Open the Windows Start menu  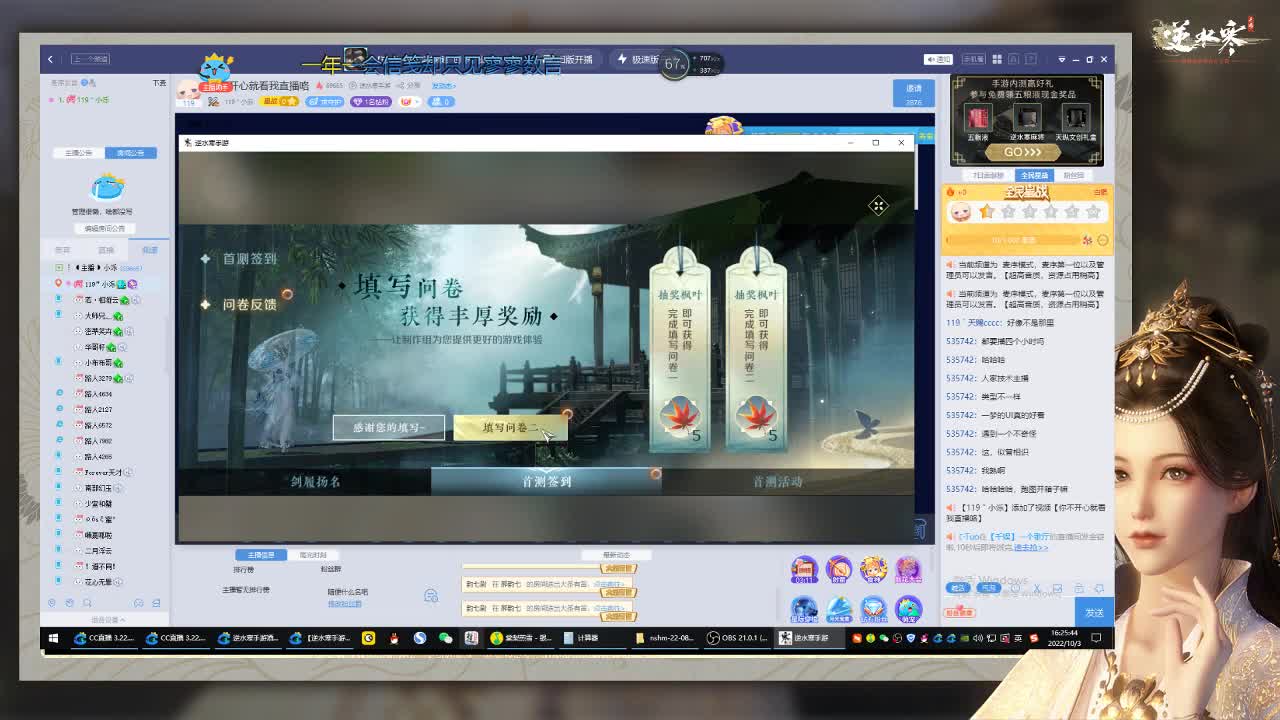[x=51, y=638]
